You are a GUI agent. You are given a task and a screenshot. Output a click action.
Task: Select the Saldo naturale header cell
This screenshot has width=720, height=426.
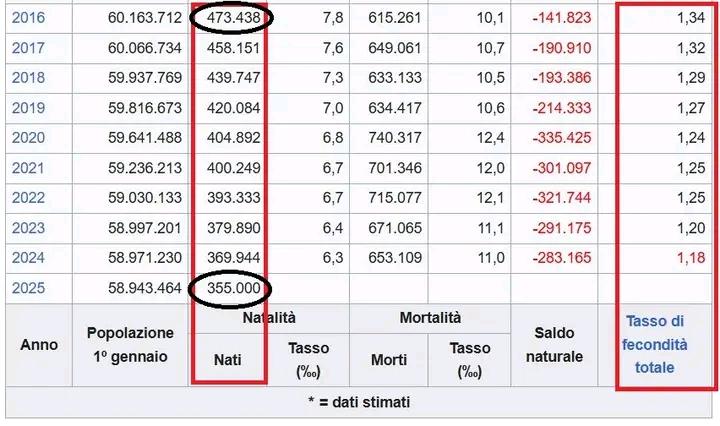558,344
